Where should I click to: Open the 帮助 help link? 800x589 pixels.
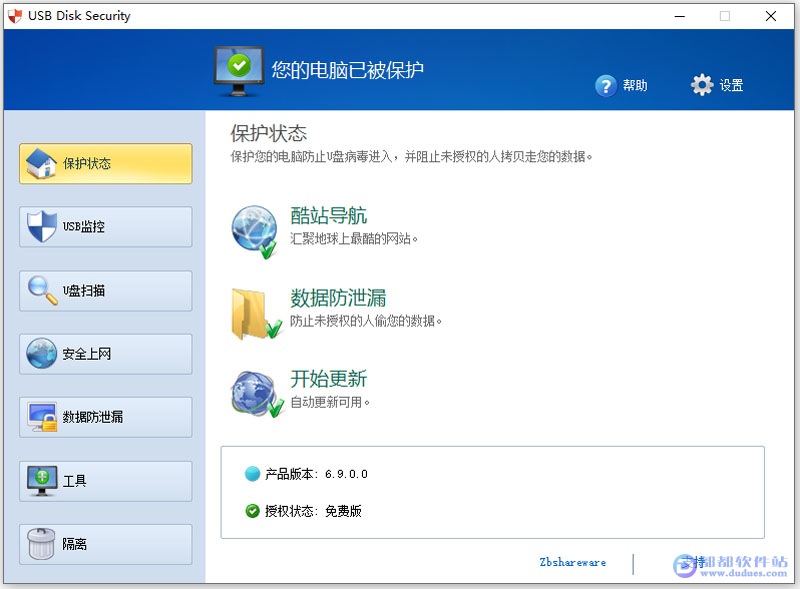[635, 85]
